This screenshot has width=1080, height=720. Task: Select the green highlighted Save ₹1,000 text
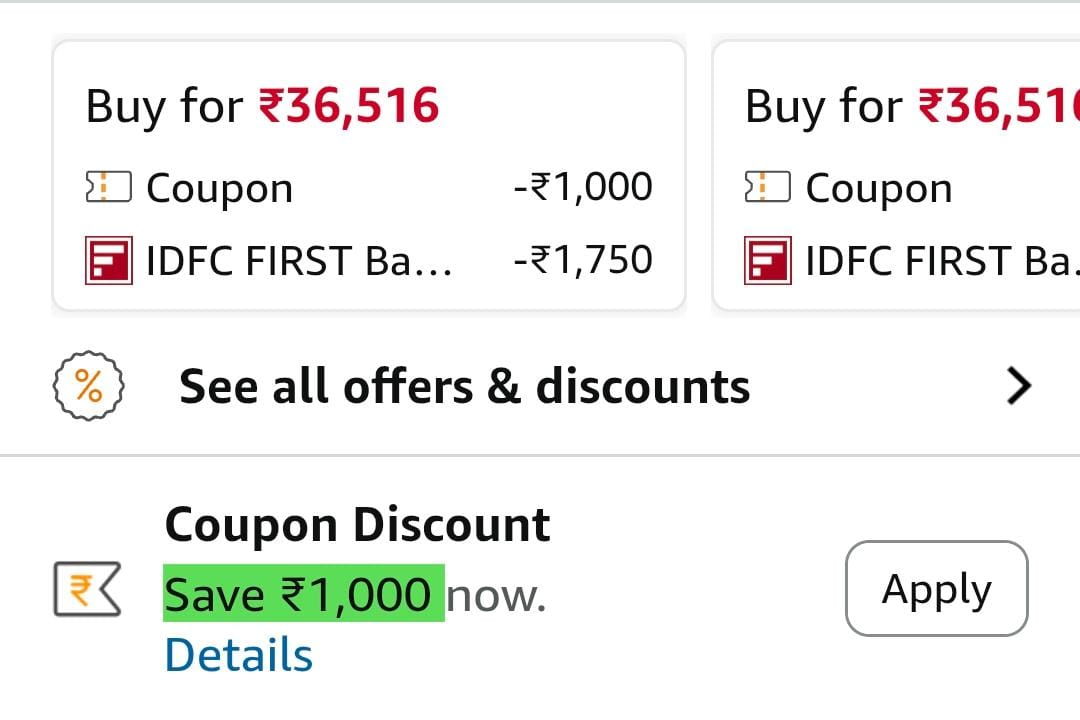tap(303, 595)
